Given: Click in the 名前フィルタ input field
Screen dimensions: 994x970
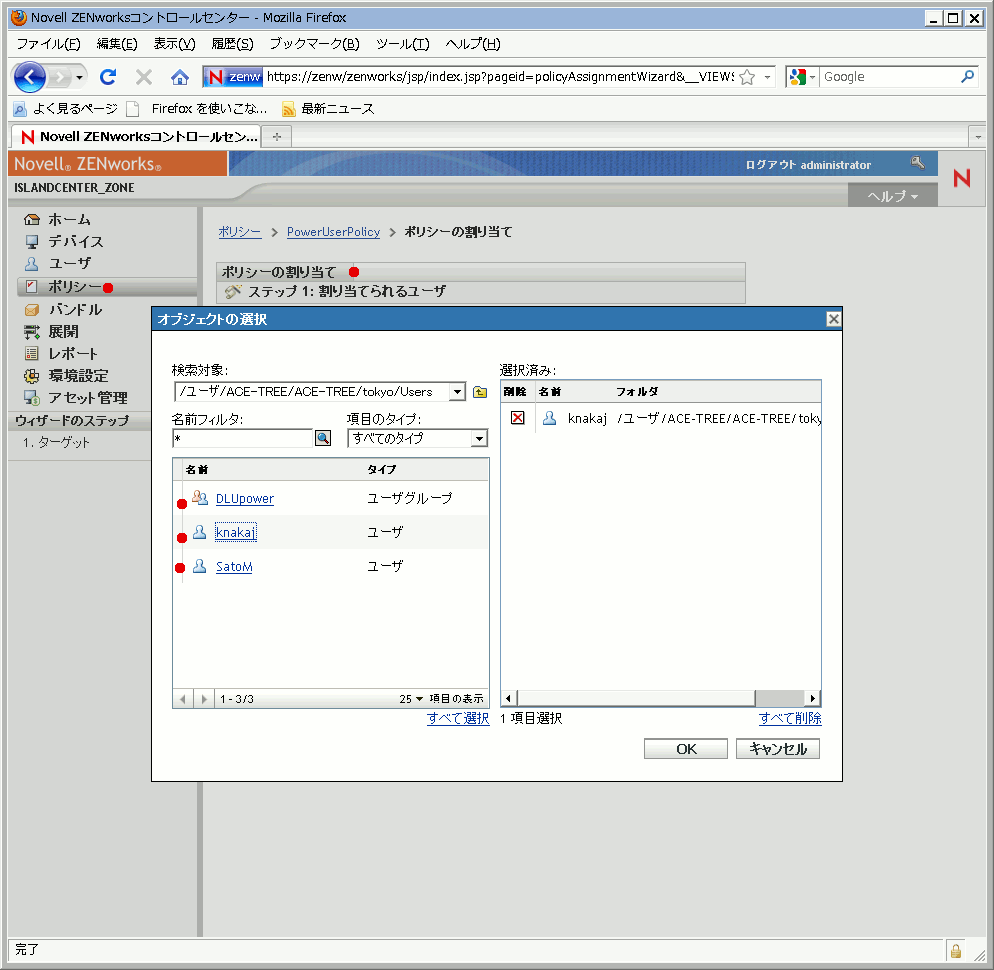Looking at the screenshot, I should pyautogui.click(x=243, y=438).
